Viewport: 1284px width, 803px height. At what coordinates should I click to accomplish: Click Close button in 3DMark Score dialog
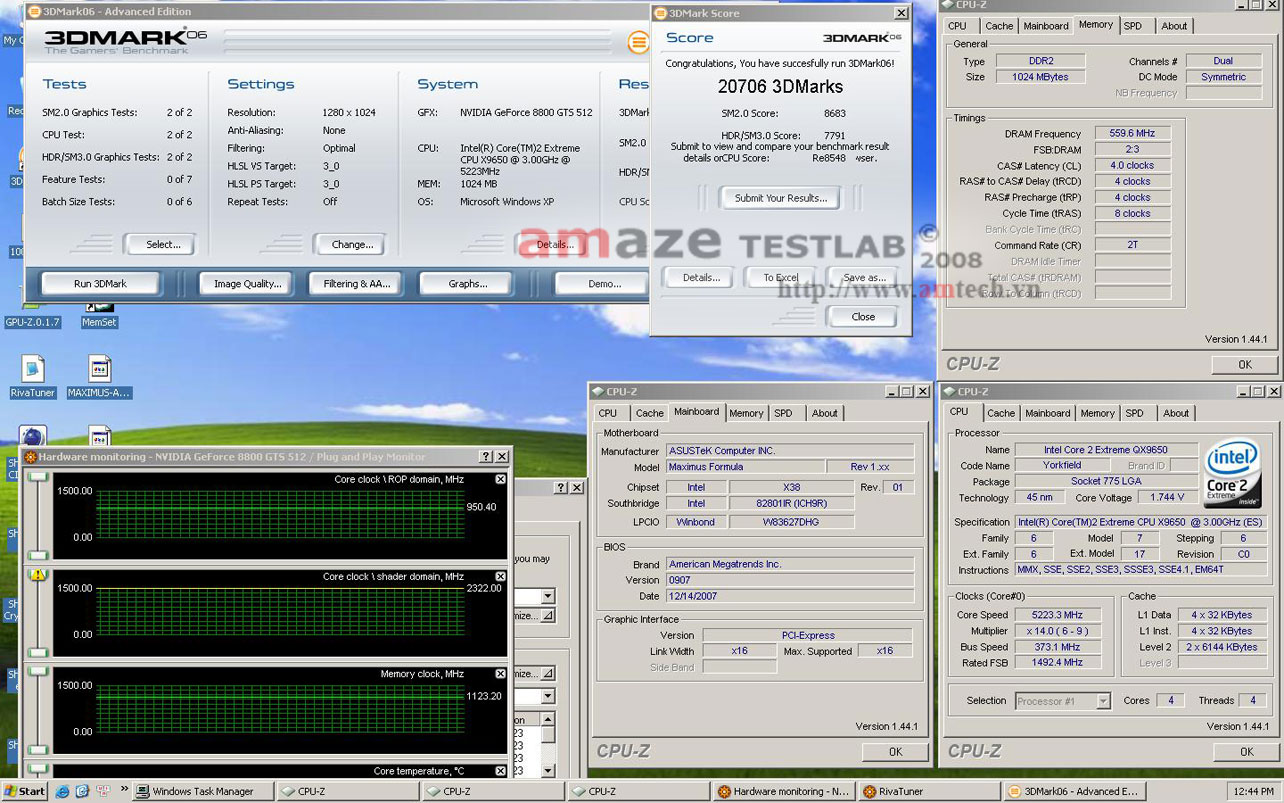863,317
